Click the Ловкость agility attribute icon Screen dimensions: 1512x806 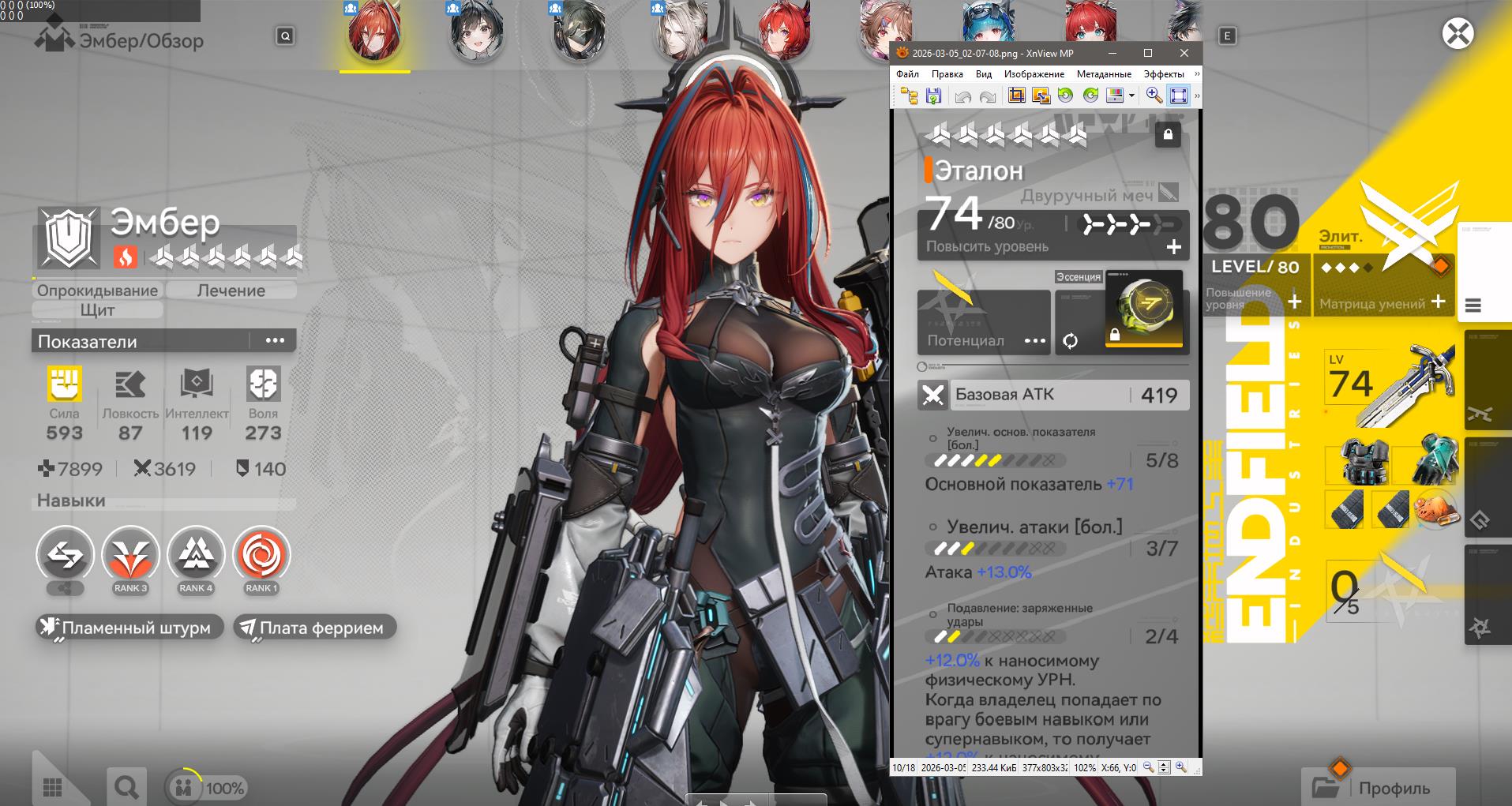(130, 384)
